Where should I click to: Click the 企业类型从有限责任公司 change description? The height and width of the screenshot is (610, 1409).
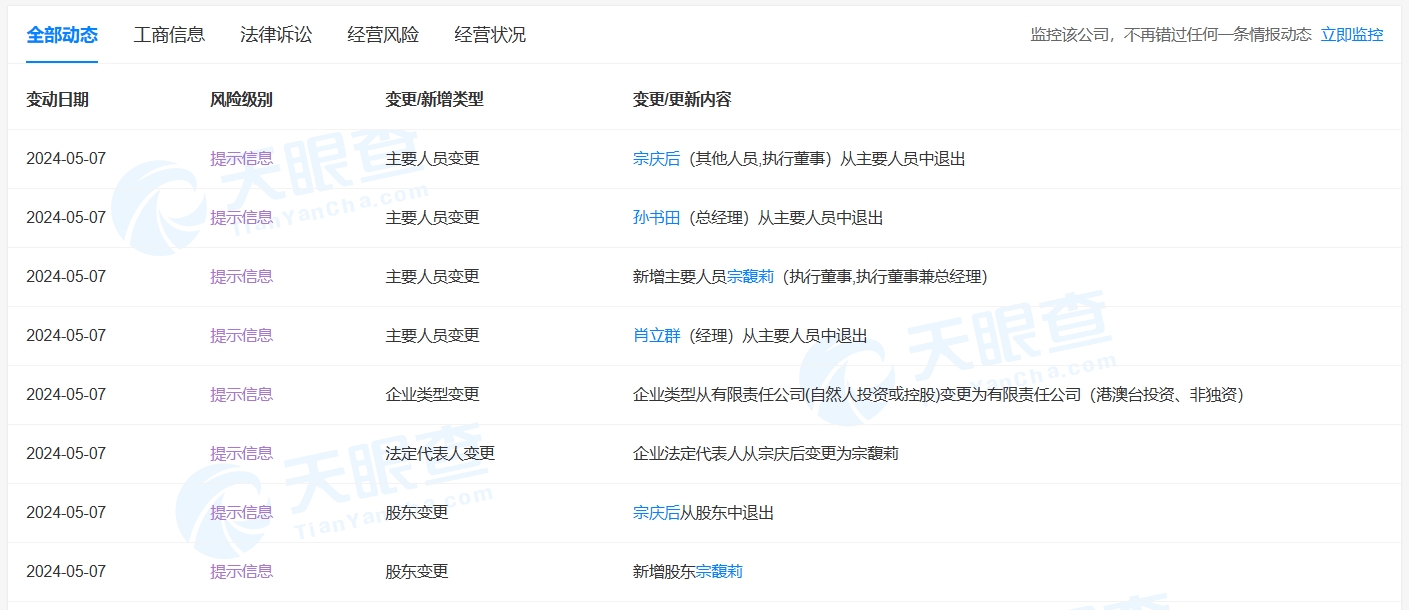click(x=938, y=394)
